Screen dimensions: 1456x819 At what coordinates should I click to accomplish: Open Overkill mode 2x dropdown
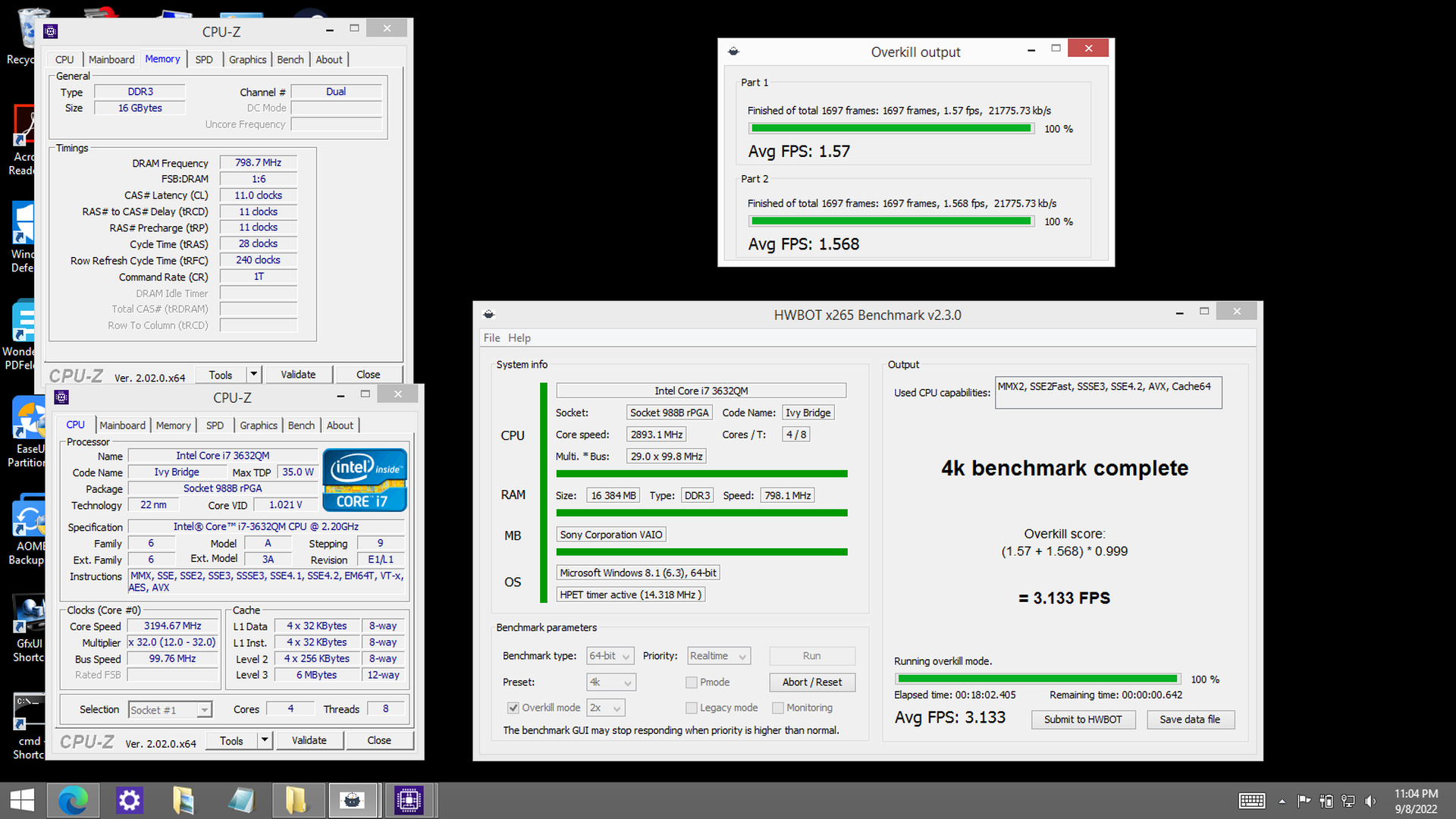(x=606, y=708)
